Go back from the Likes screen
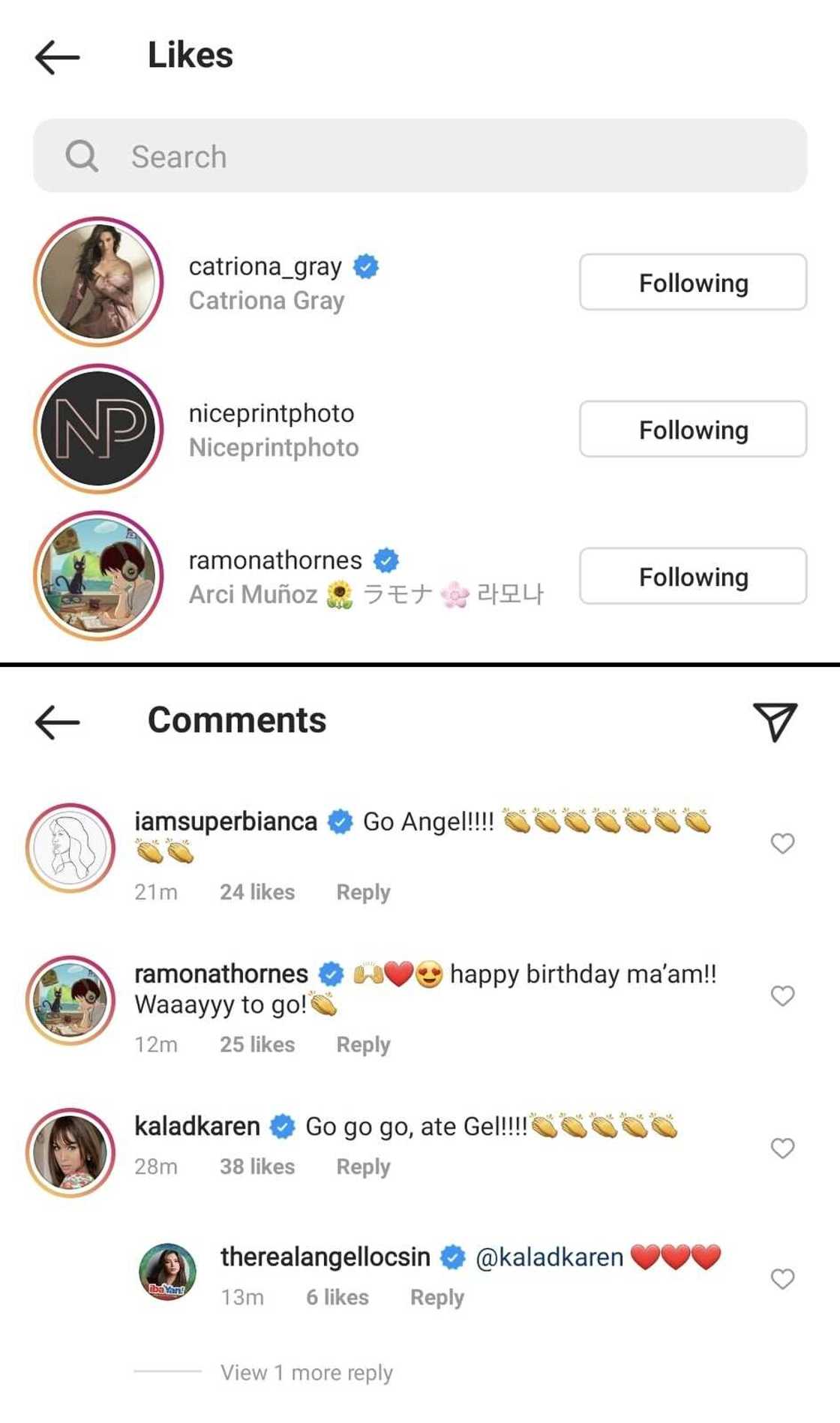This screenshot has height=1423, width=840. pyautogui.click(x=57, y=57)
